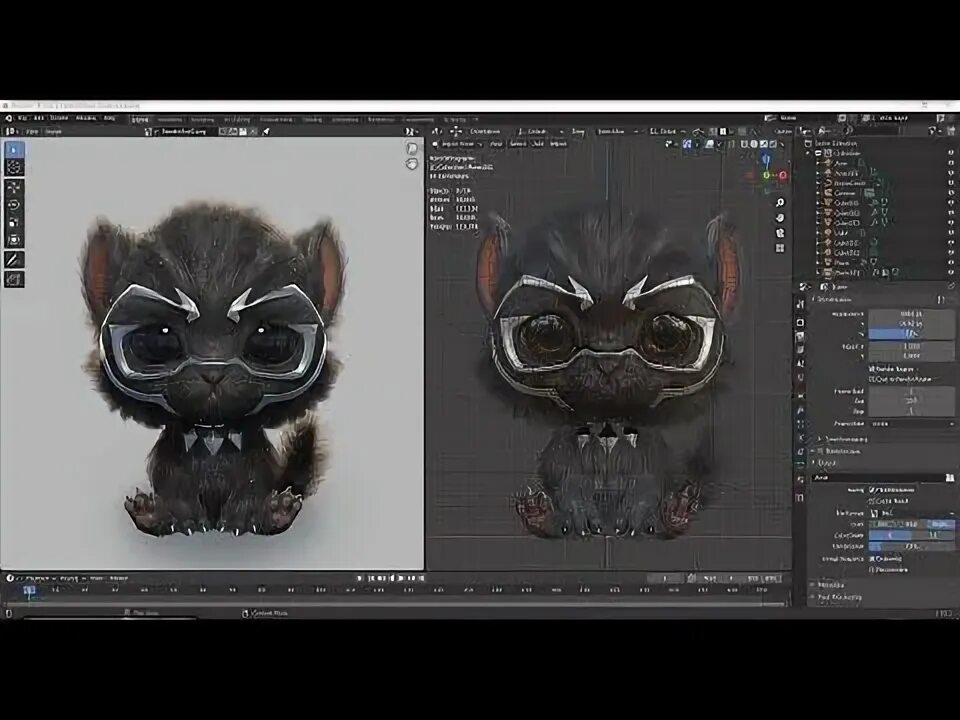Open the Tool tab atop properties tab column

point(800,304)
